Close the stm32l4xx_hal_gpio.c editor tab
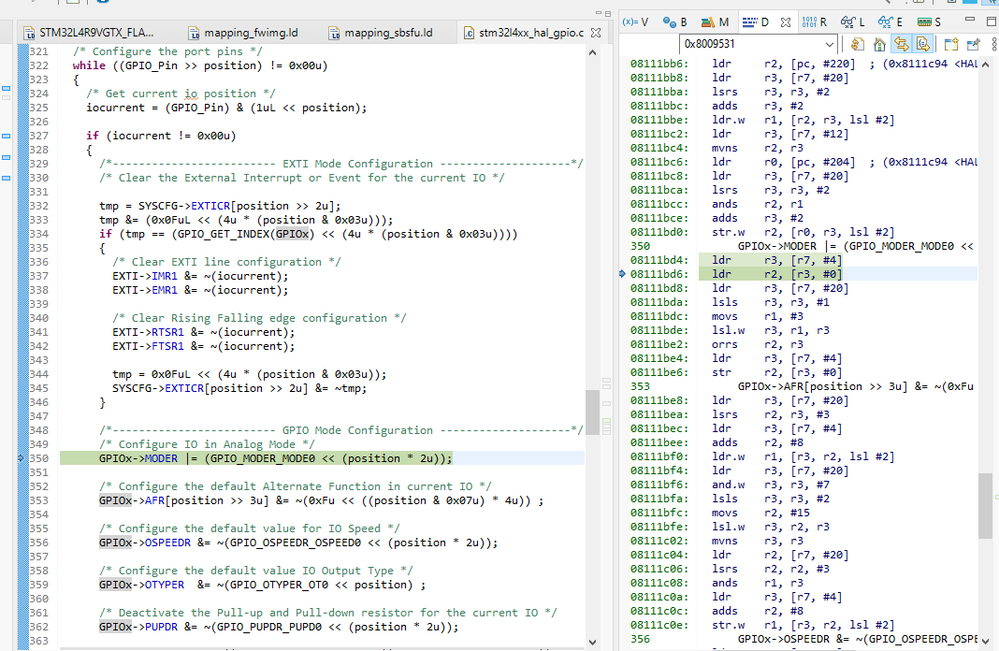Viewport: 999px width, 651px height. coord(596,32)
